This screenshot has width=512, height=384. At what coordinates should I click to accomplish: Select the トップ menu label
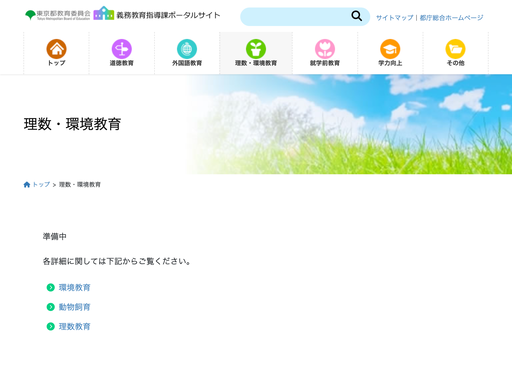point(56,63)
